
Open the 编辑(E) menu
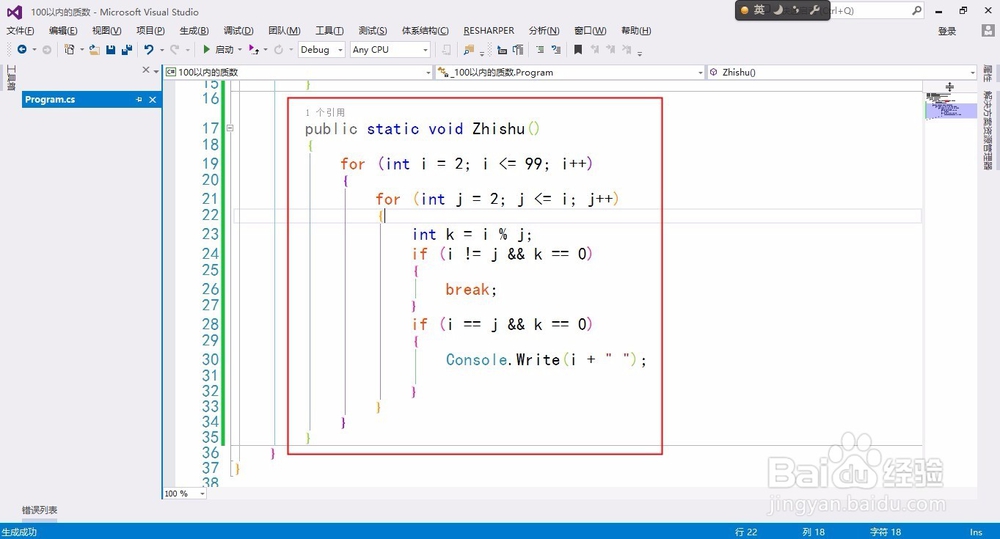[63, 31]
